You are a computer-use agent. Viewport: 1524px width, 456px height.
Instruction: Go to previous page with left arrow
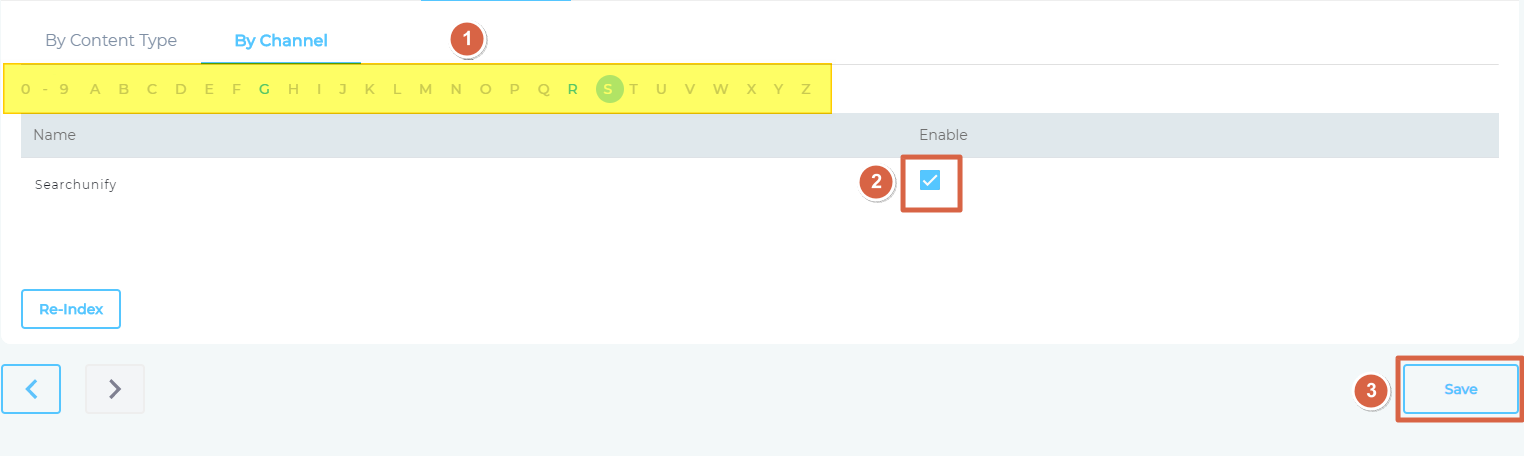coord(31,389)
